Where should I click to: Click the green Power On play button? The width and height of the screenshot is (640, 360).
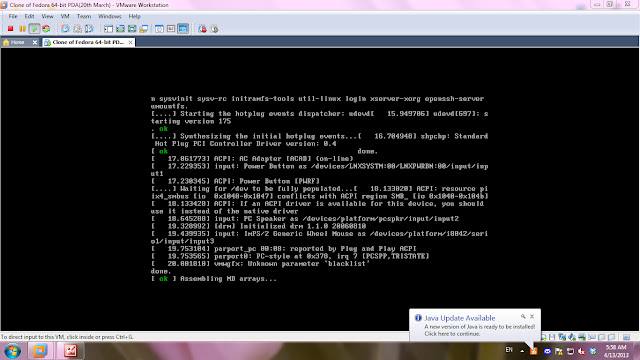click(x=34, y=29)
